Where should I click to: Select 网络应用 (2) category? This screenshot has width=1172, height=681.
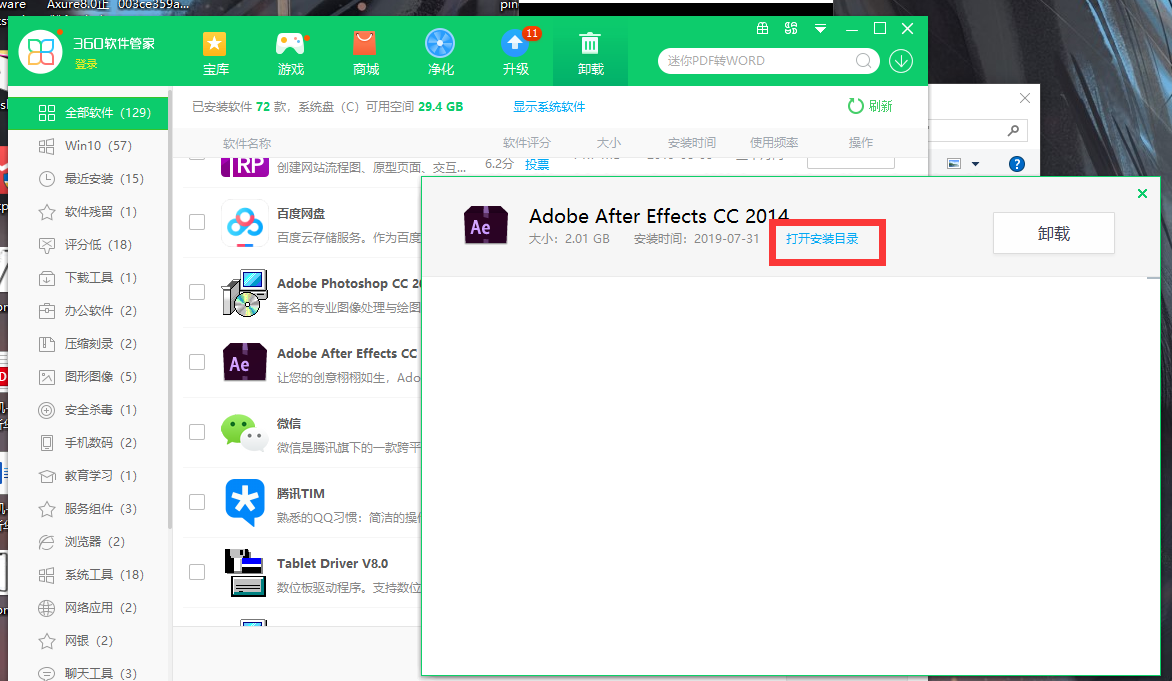88,608
